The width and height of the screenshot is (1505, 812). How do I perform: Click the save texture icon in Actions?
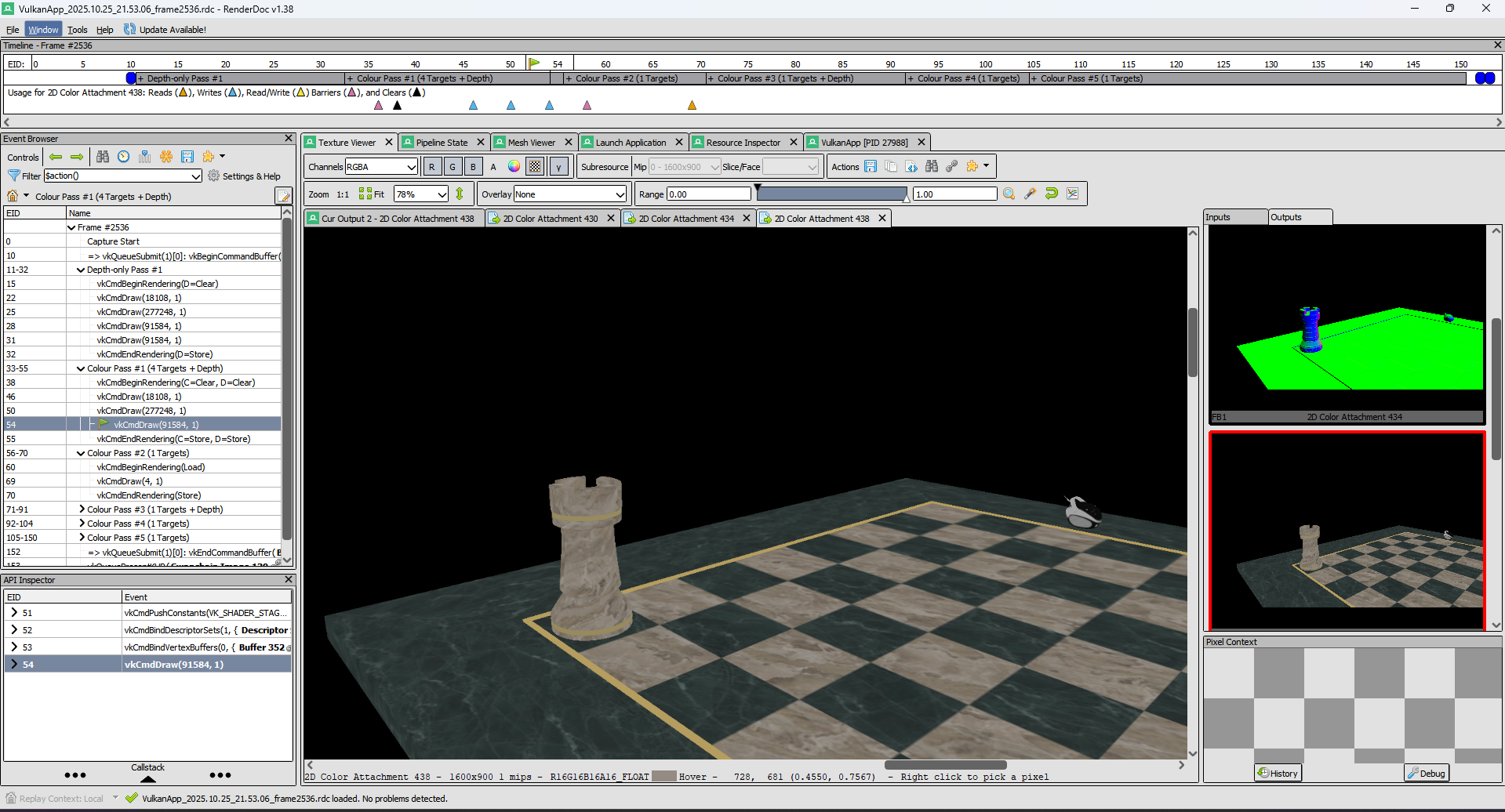tap(871, 166)
